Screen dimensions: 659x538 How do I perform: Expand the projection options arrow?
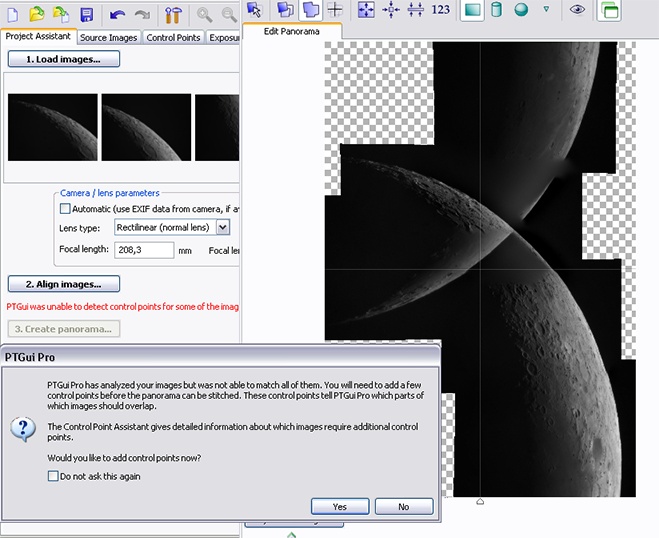(x=546, y=10)
